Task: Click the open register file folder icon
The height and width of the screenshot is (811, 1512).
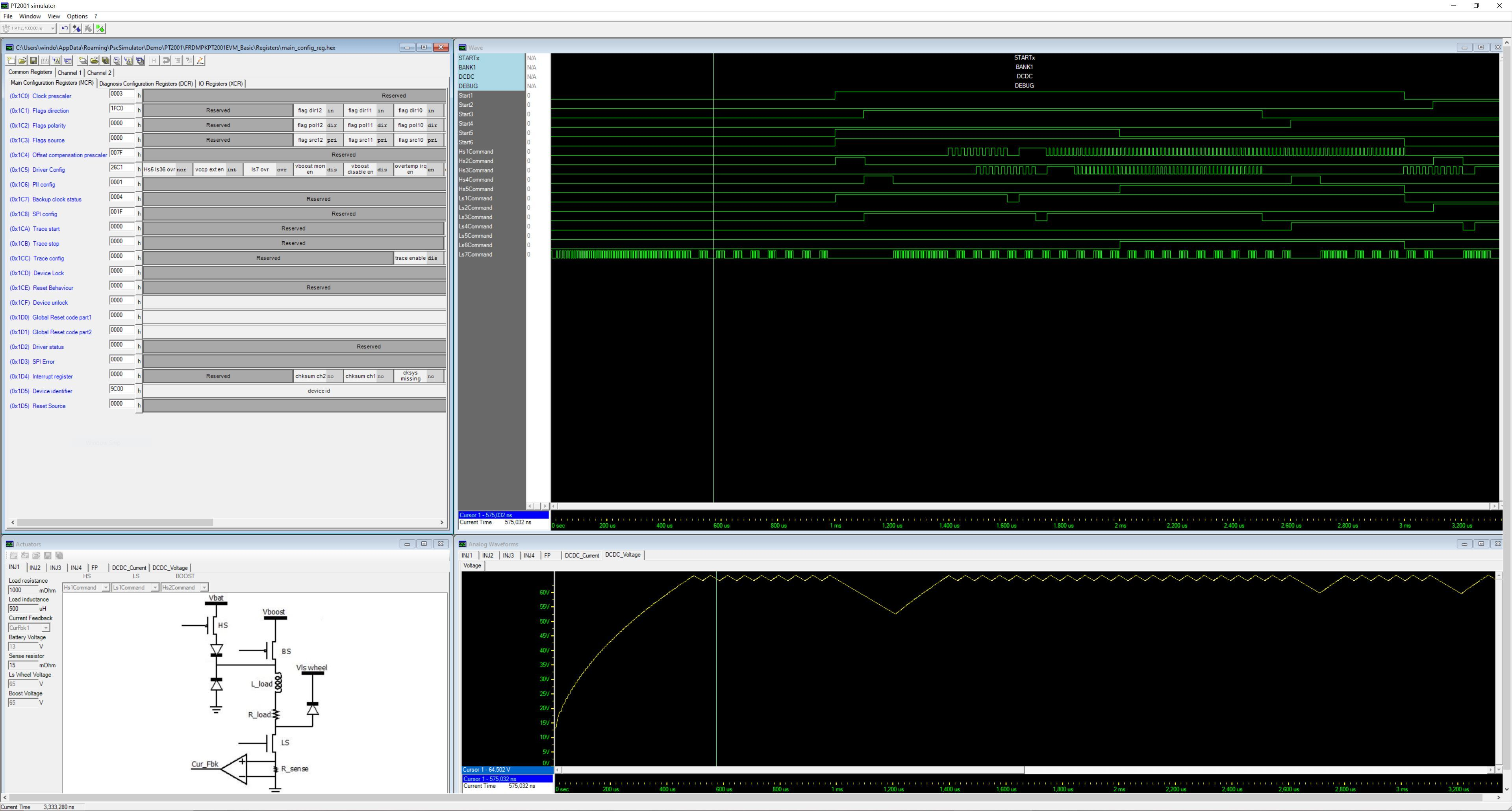Action: [23, 61]
